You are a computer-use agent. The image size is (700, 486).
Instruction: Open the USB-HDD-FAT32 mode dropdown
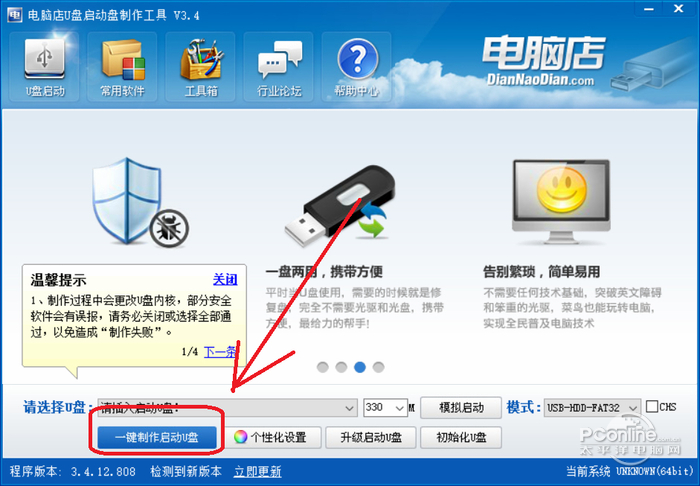[x=592, y=408]
